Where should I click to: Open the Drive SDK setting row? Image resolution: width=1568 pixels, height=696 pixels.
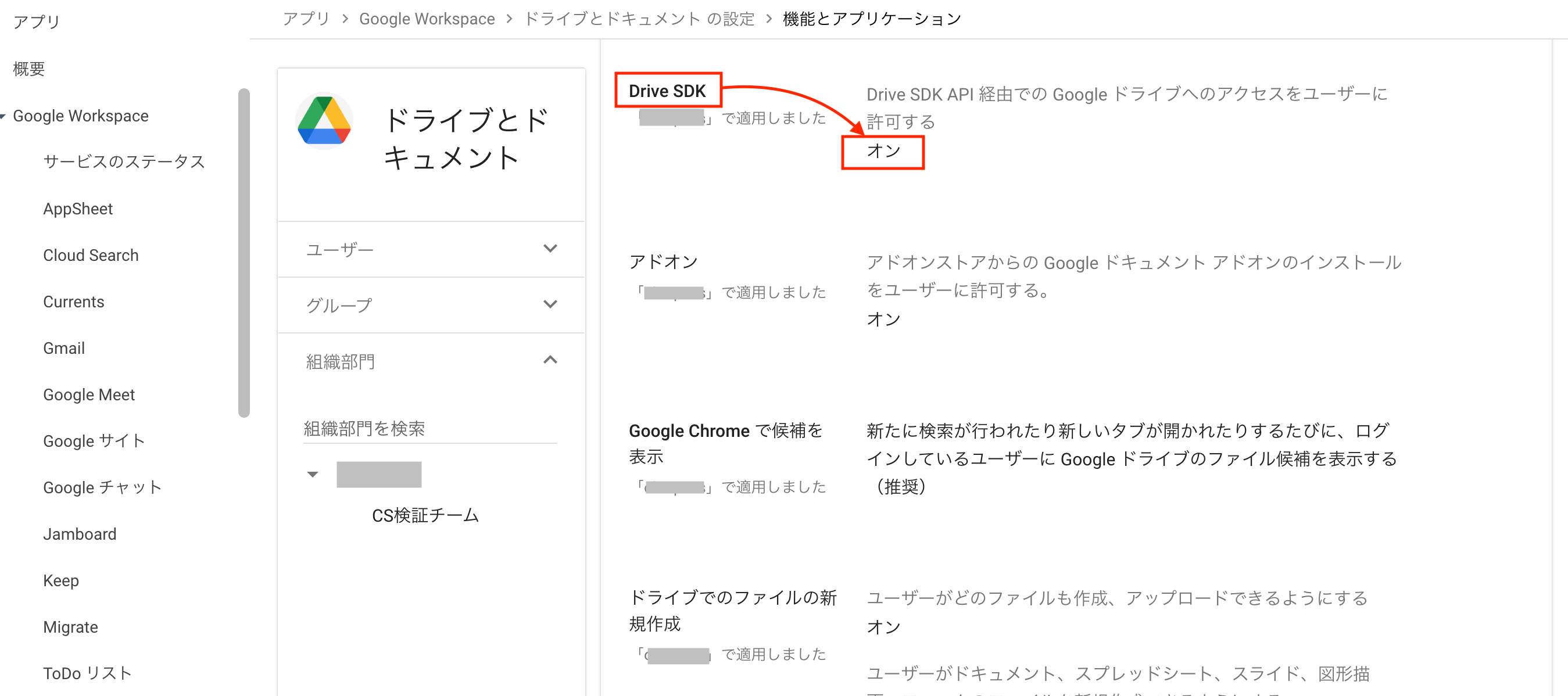668,90
